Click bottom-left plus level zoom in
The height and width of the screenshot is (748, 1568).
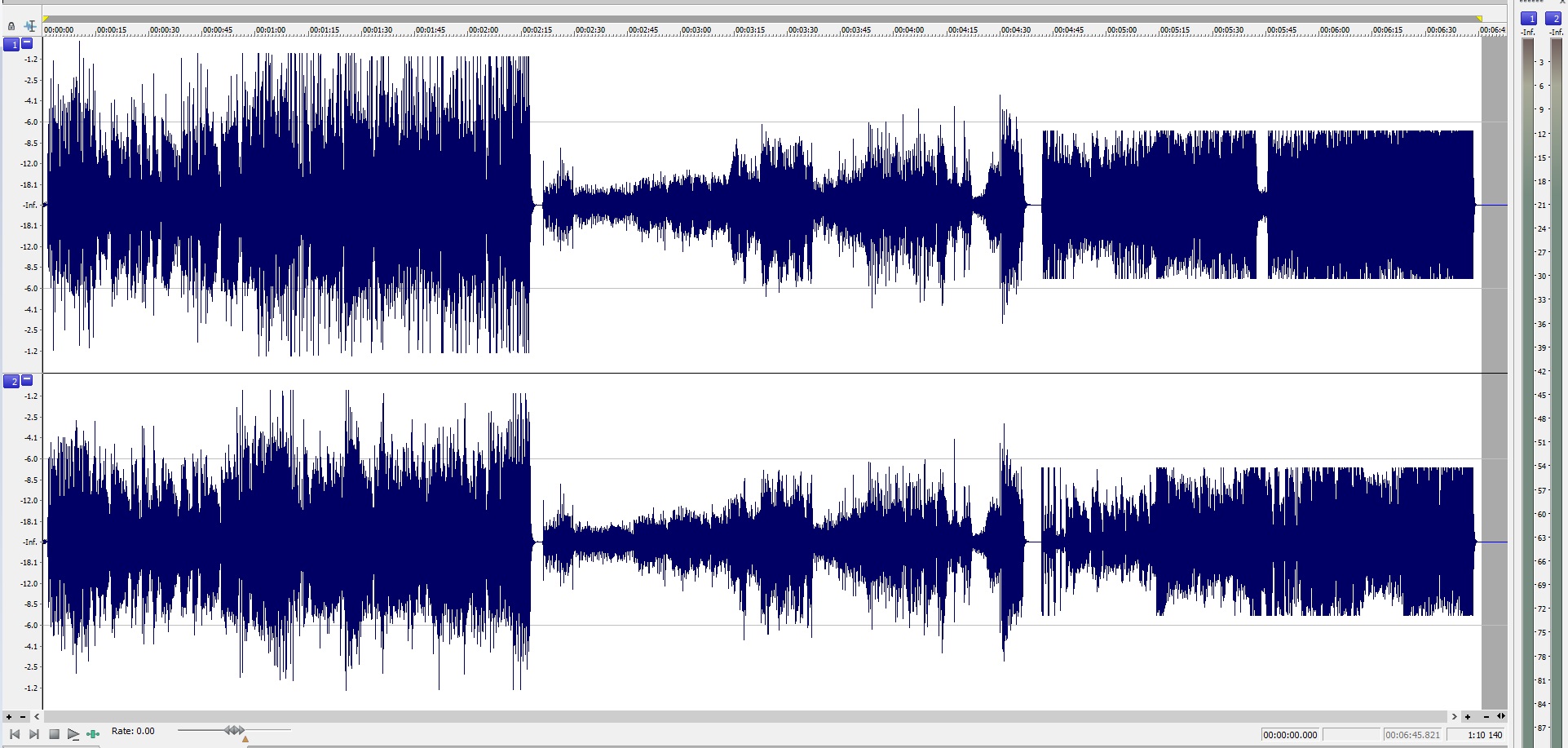[9, 717]
